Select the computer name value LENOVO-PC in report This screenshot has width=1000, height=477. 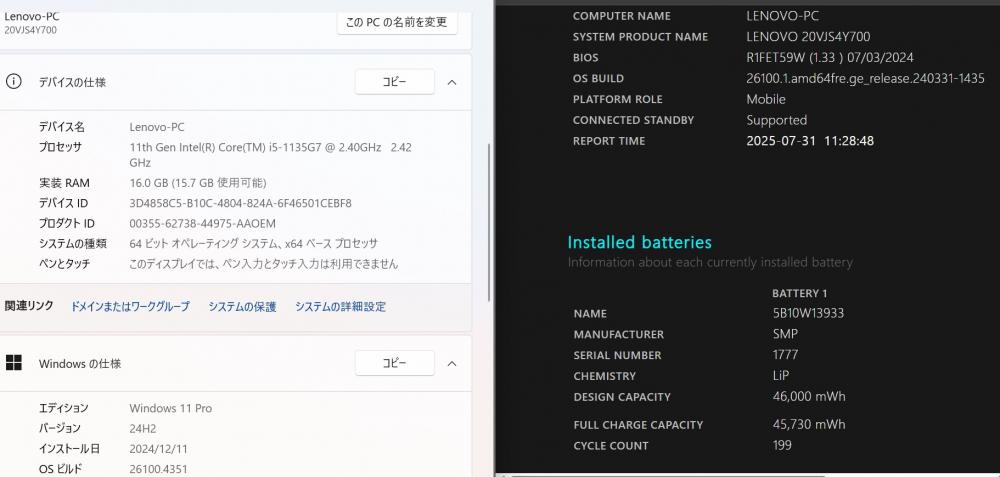tap(783, 16)
